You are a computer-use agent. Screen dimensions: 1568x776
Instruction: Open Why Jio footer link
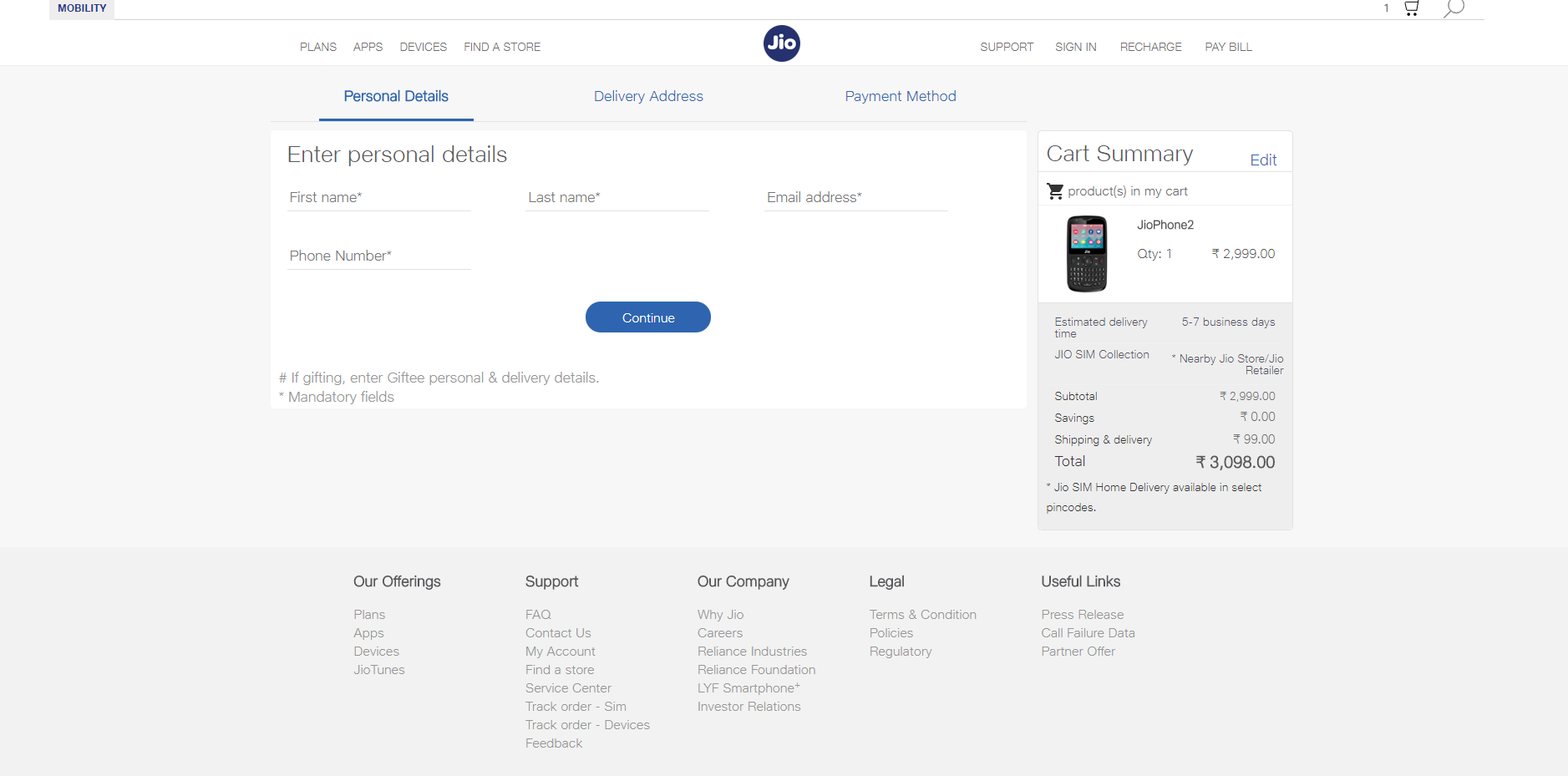pyautogui.click(x=720, y=614)
